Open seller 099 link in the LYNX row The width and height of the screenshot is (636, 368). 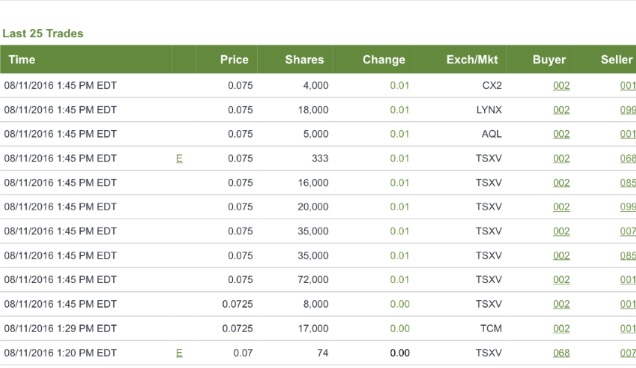point(628,110)
